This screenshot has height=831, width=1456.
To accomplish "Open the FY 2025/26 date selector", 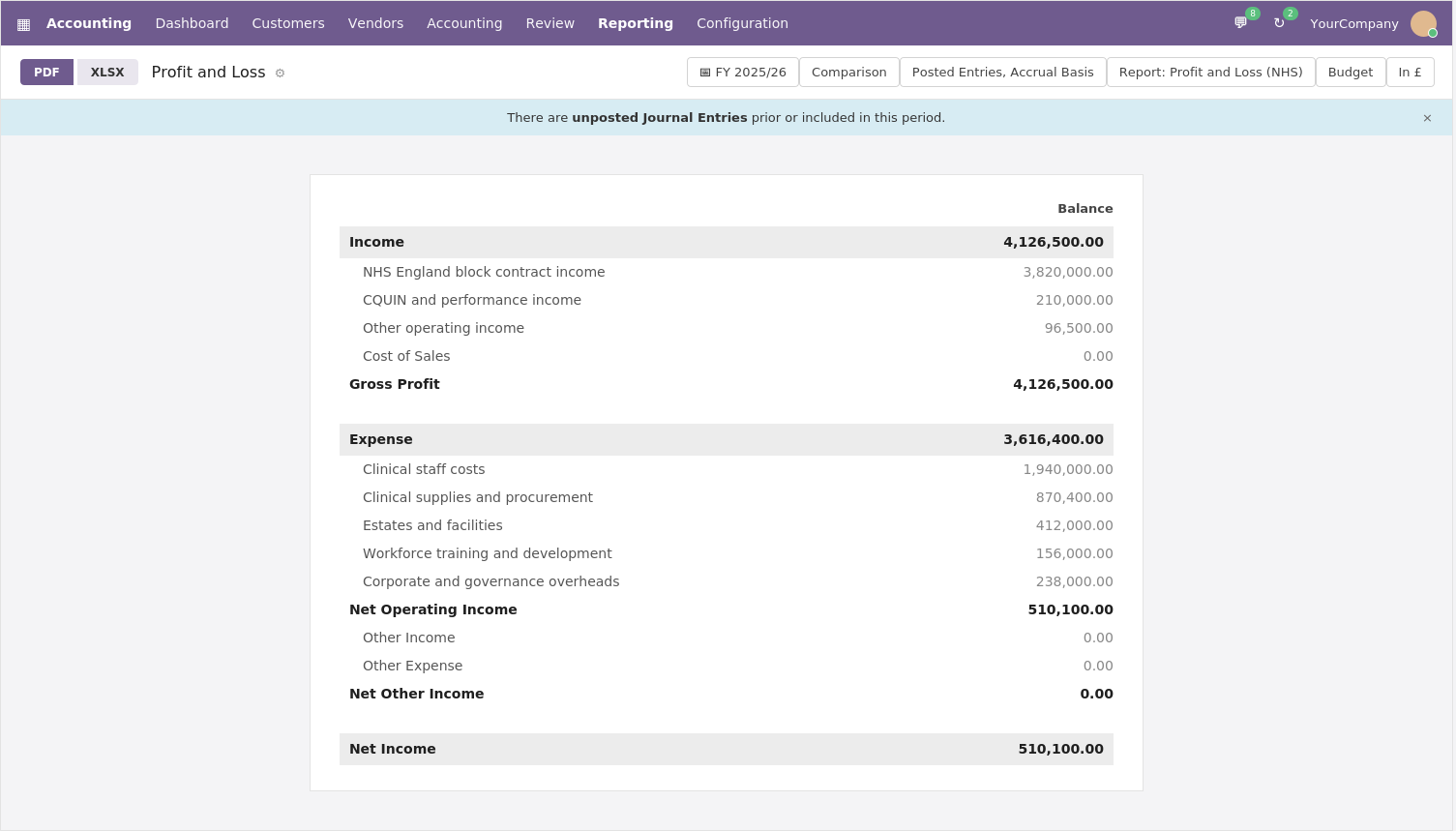I will click(743, 73).
